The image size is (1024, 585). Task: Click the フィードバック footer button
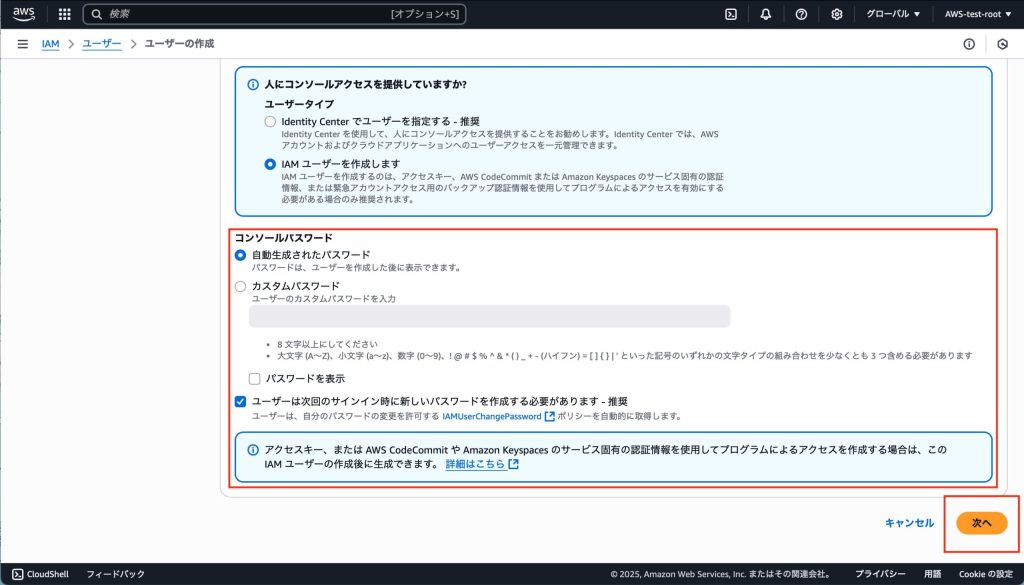tap(116, 574)
